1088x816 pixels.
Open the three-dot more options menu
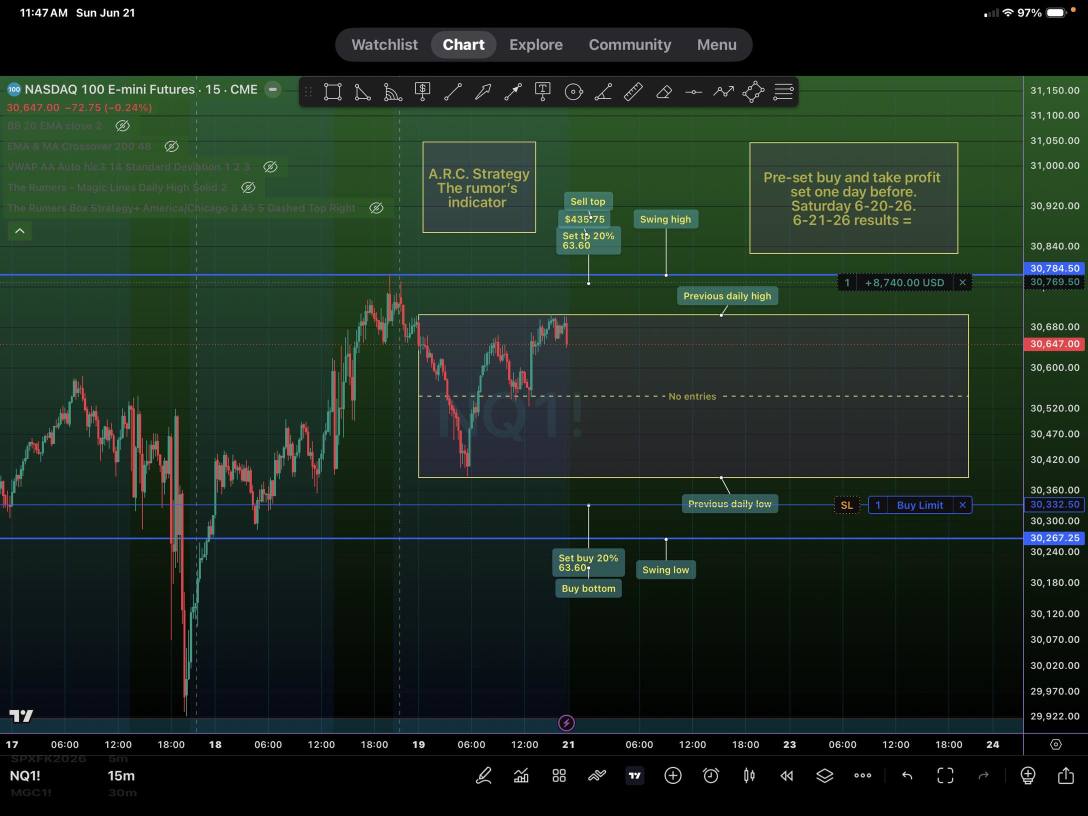862,776
